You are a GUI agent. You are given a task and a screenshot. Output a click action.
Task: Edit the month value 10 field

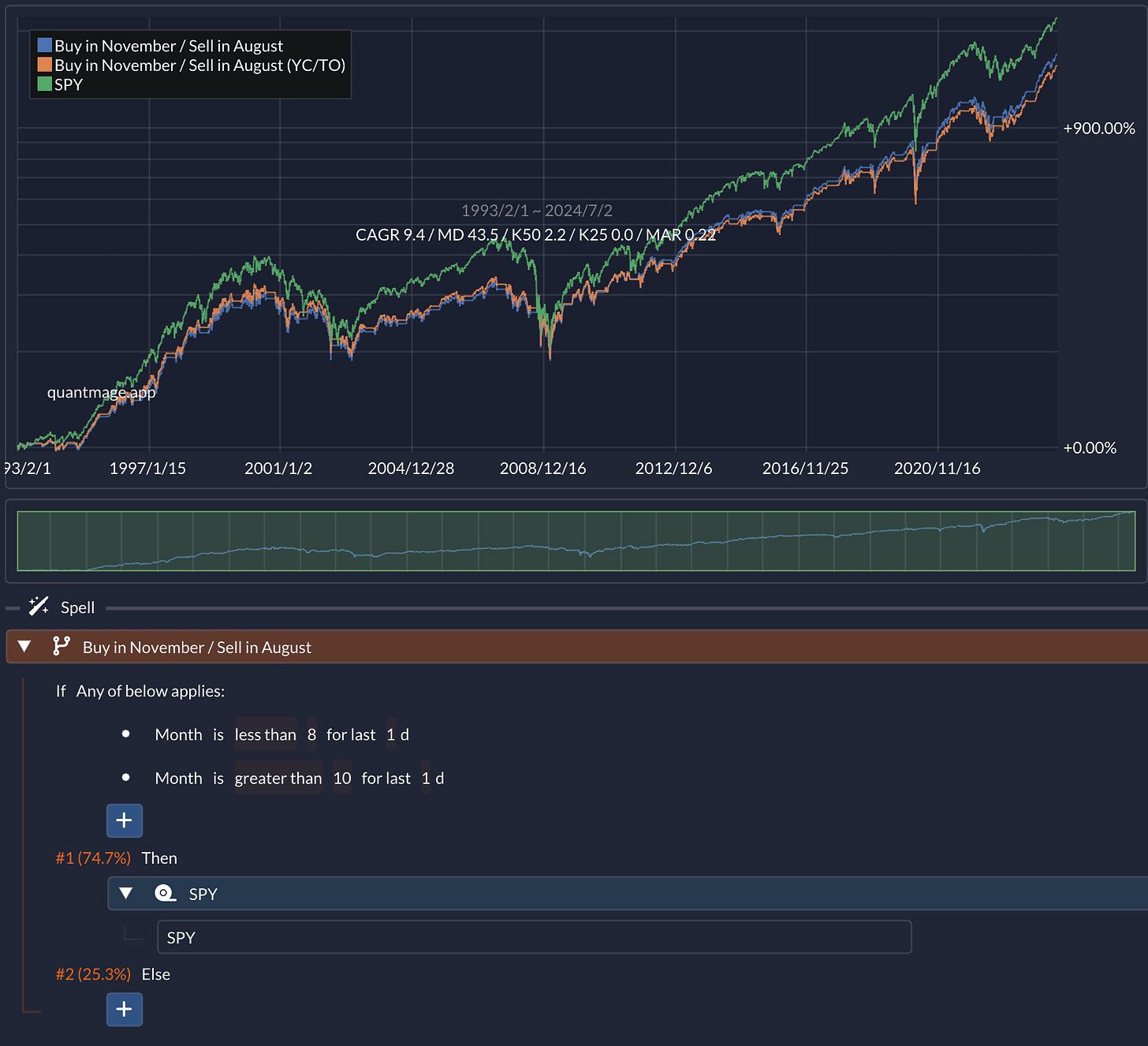342,778
